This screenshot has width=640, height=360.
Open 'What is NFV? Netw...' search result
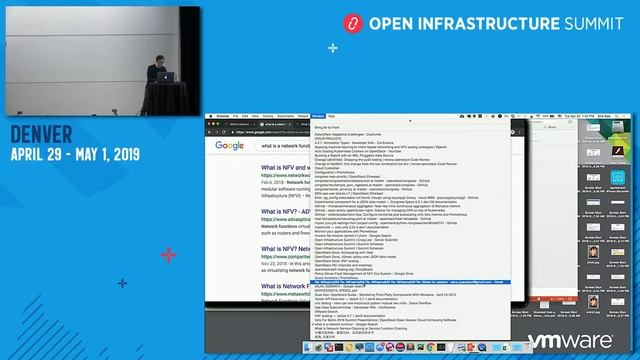click(285, 249)
